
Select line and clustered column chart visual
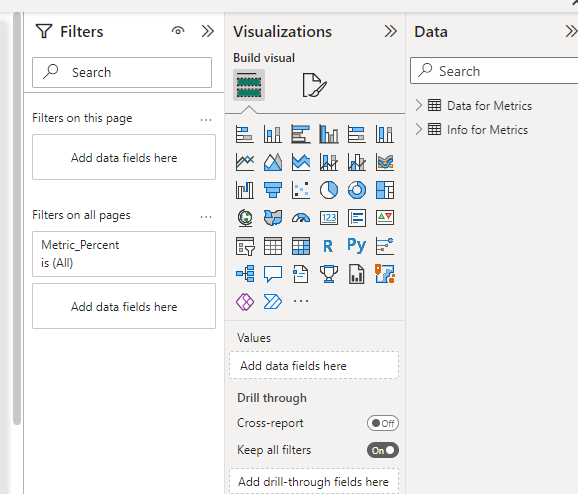pyautogui.click(x=357, y=162)
